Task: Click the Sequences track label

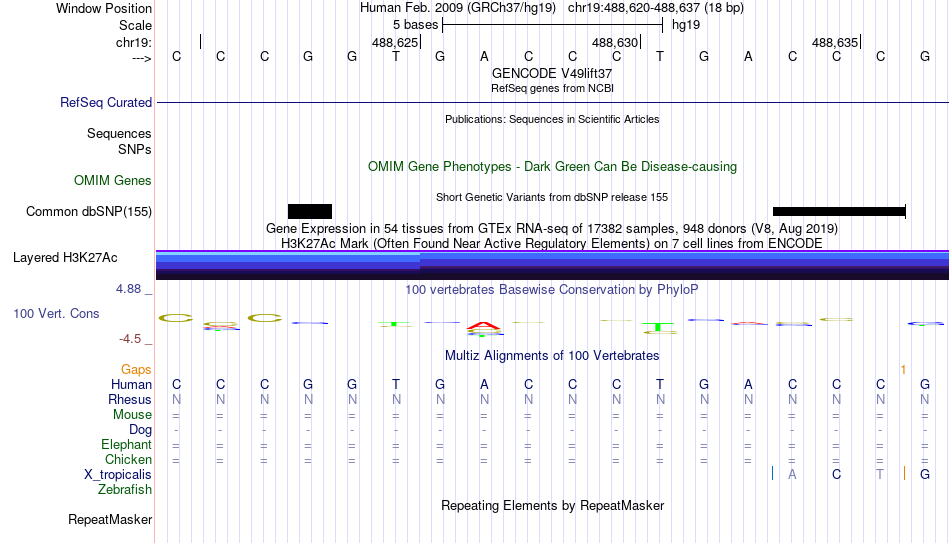Action: click(x=119, y=133)
